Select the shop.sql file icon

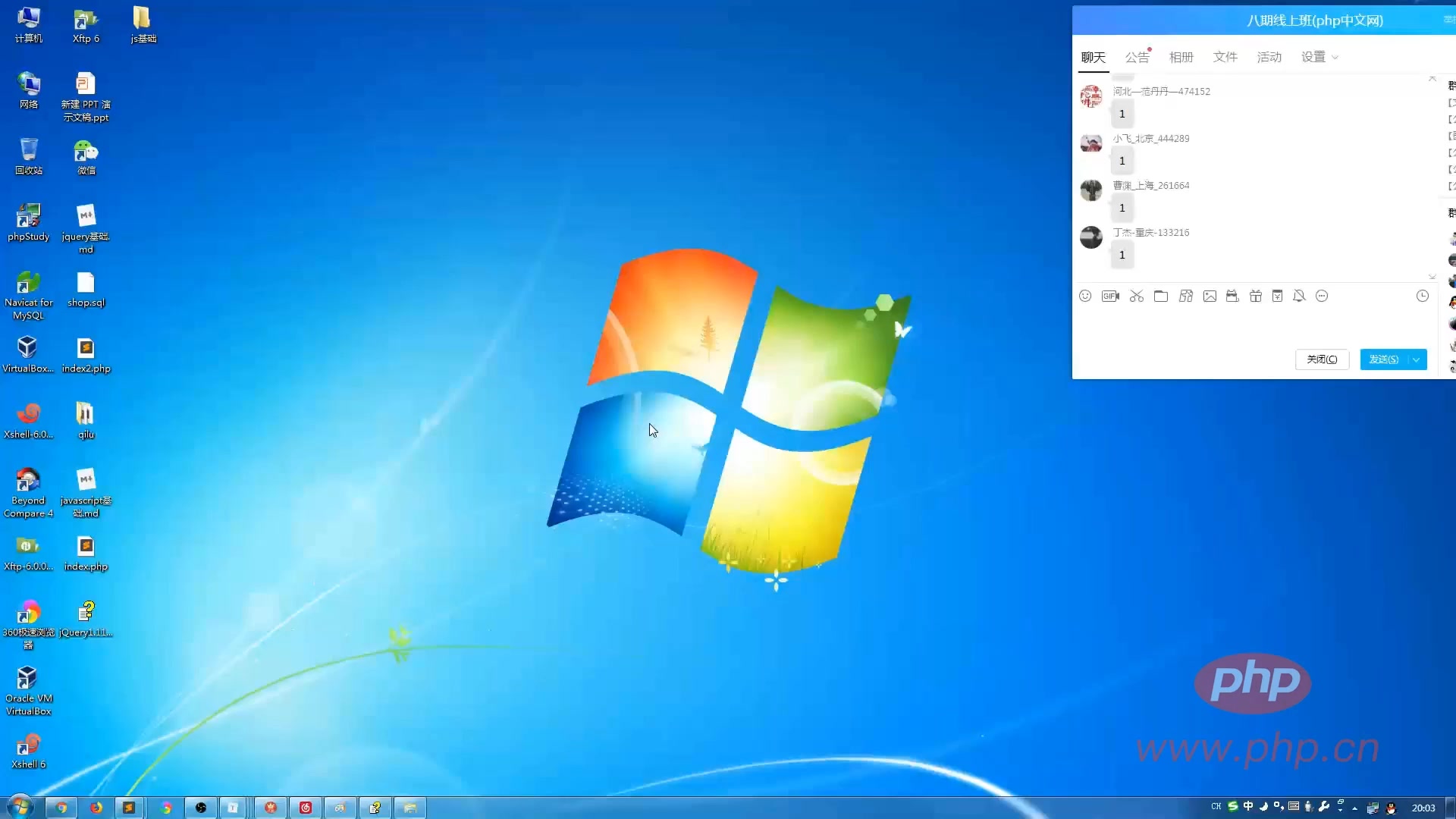[86, 289]
